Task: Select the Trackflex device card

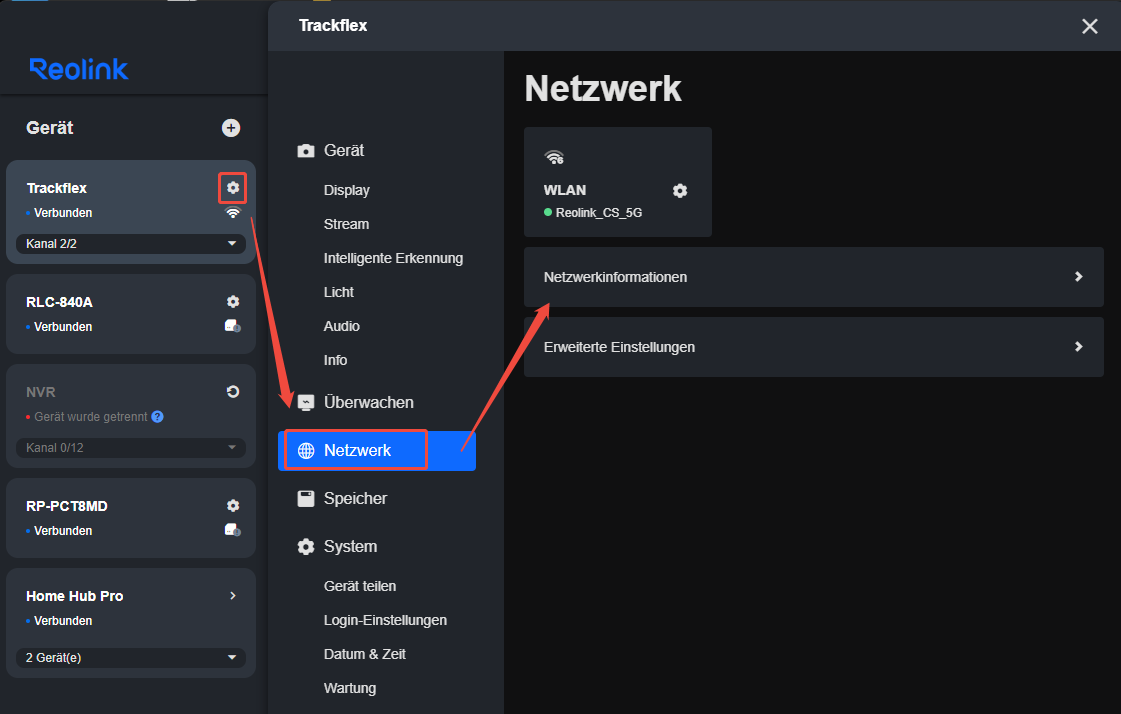Action: (x=131, y=212)
